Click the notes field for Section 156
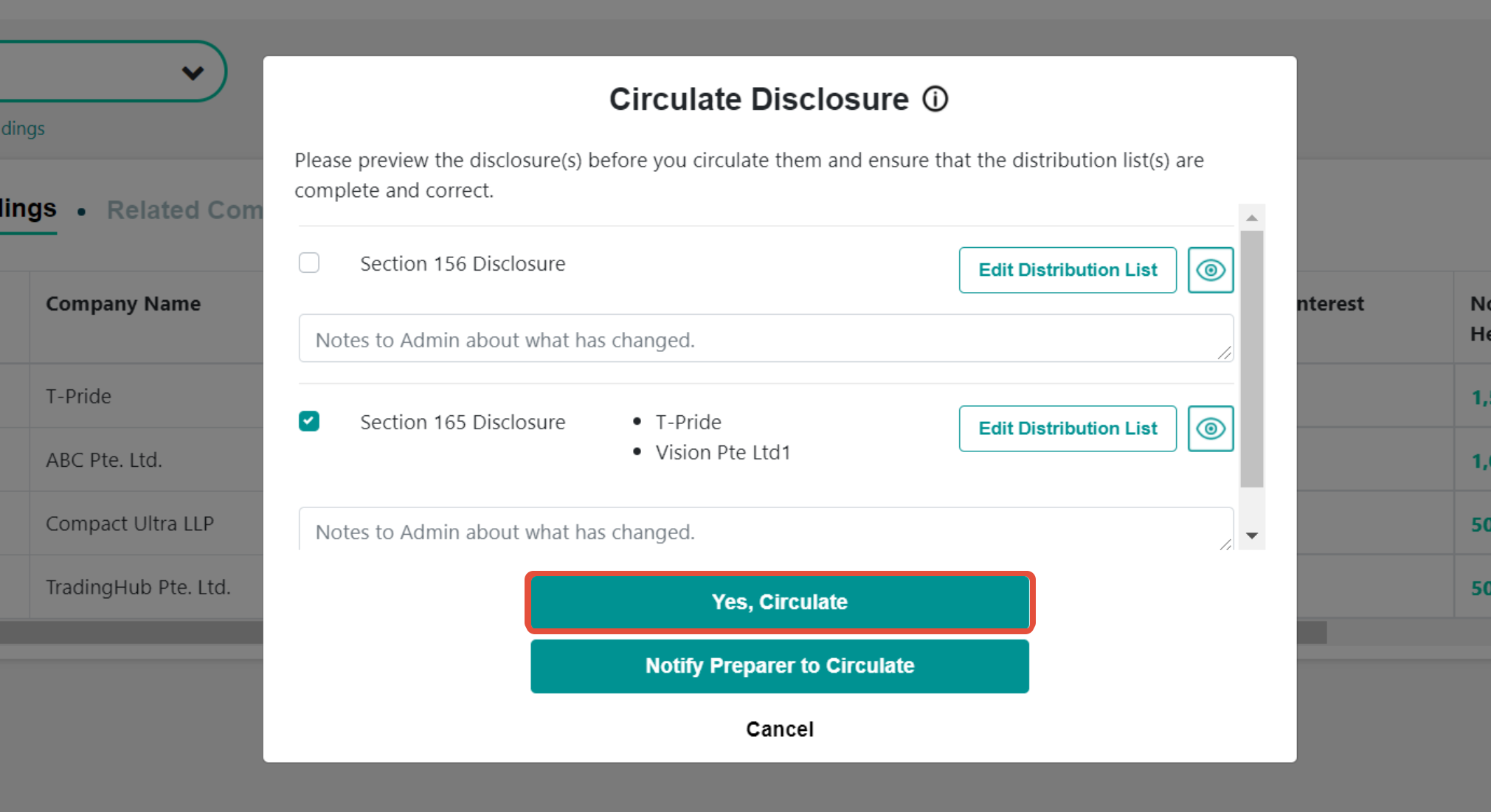1491x812 pixels. click(765, 339)
